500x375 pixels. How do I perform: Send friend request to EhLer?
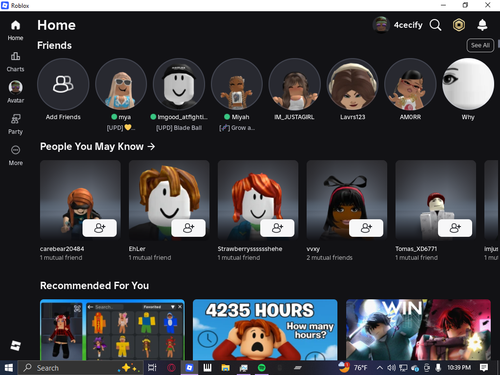coord(188,228)
